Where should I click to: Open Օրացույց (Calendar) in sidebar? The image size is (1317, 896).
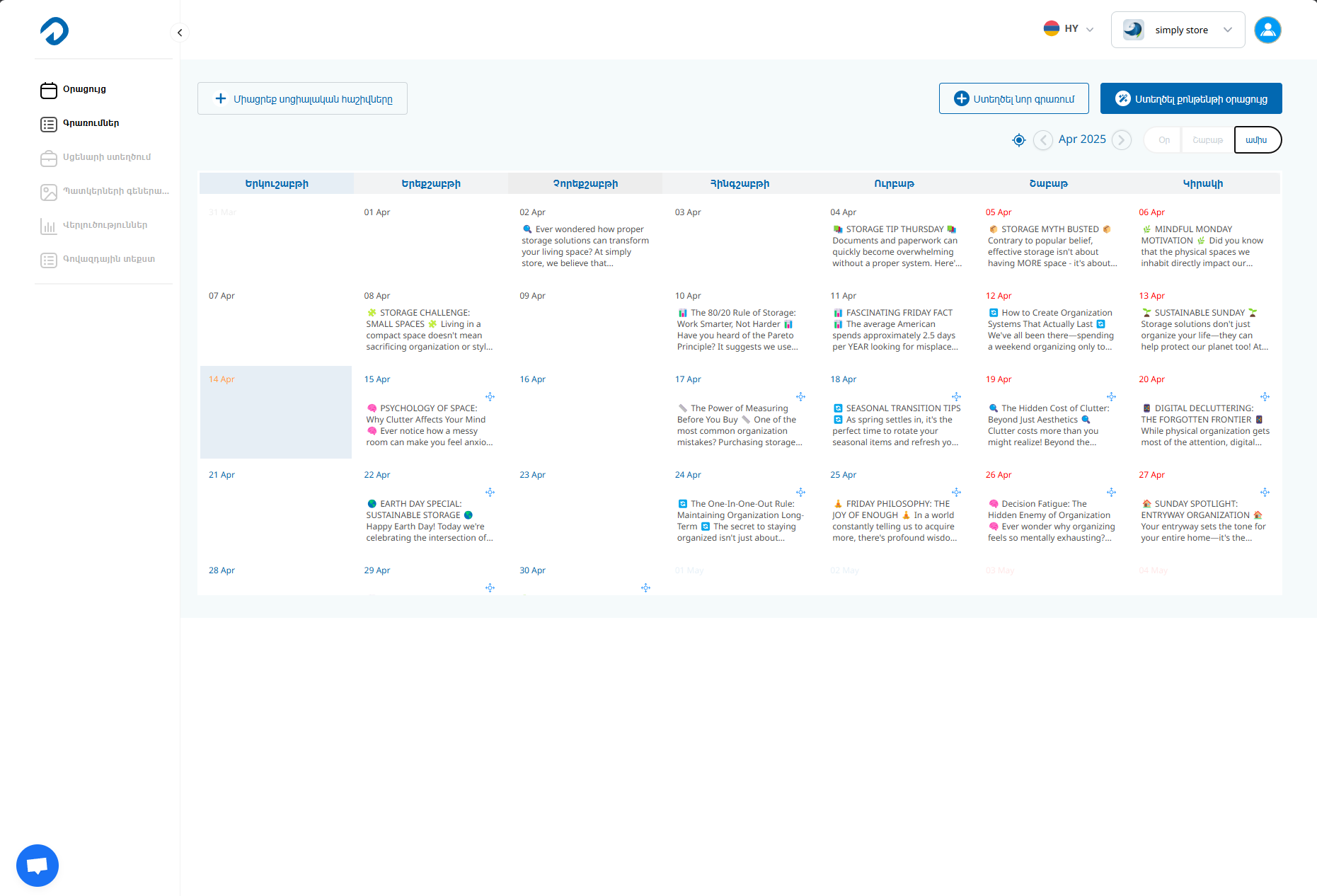coord(84,89)
